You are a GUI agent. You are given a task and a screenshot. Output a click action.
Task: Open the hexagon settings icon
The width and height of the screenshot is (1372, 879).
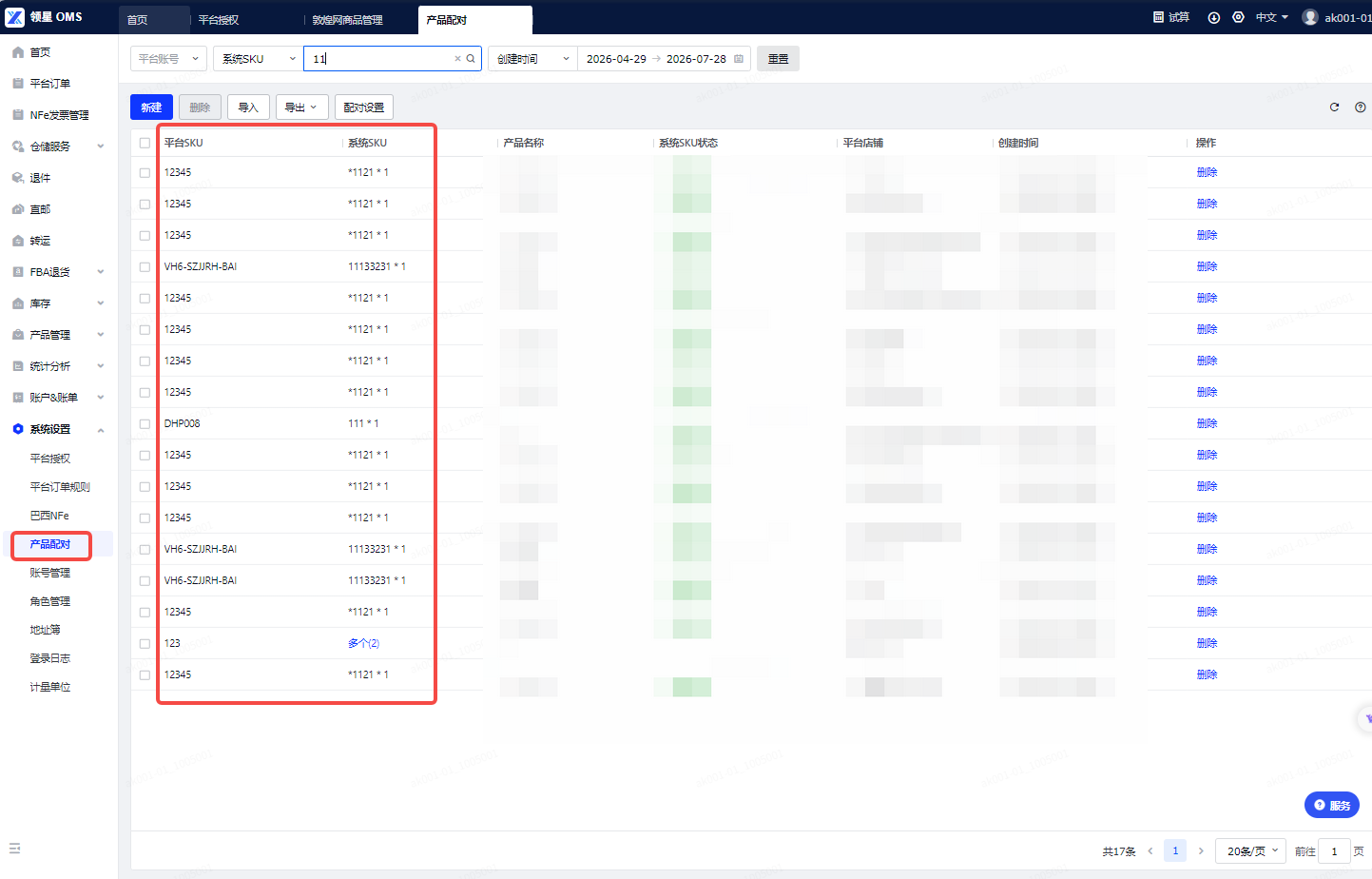tap(1238, 17)
